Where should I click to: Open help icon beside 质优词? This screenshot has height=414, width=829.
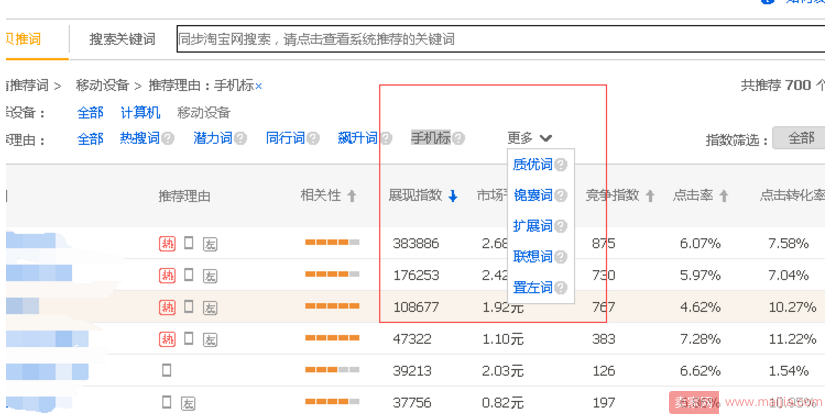(x=561, y=165)
